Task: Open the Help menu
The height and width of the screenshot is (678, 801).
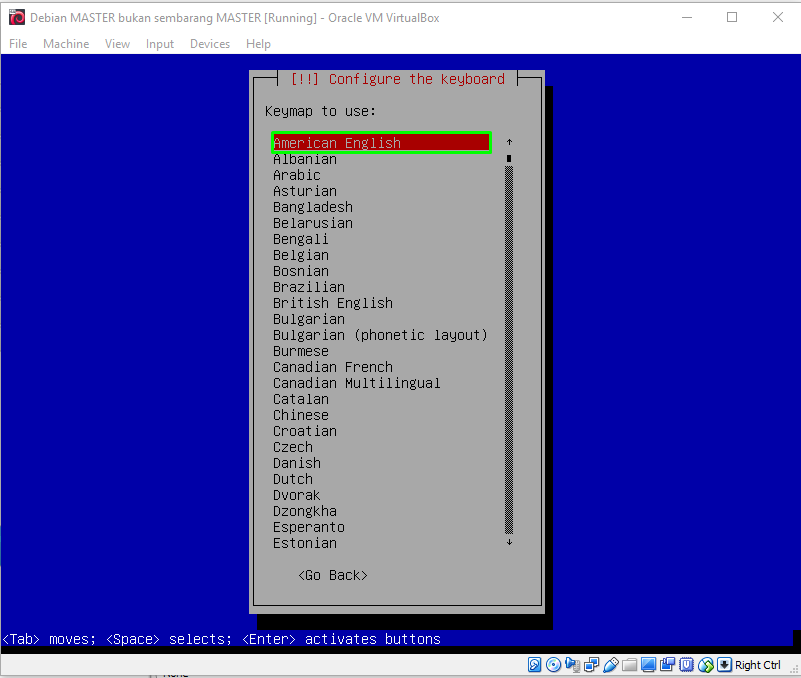Action: tap(258, 44)
